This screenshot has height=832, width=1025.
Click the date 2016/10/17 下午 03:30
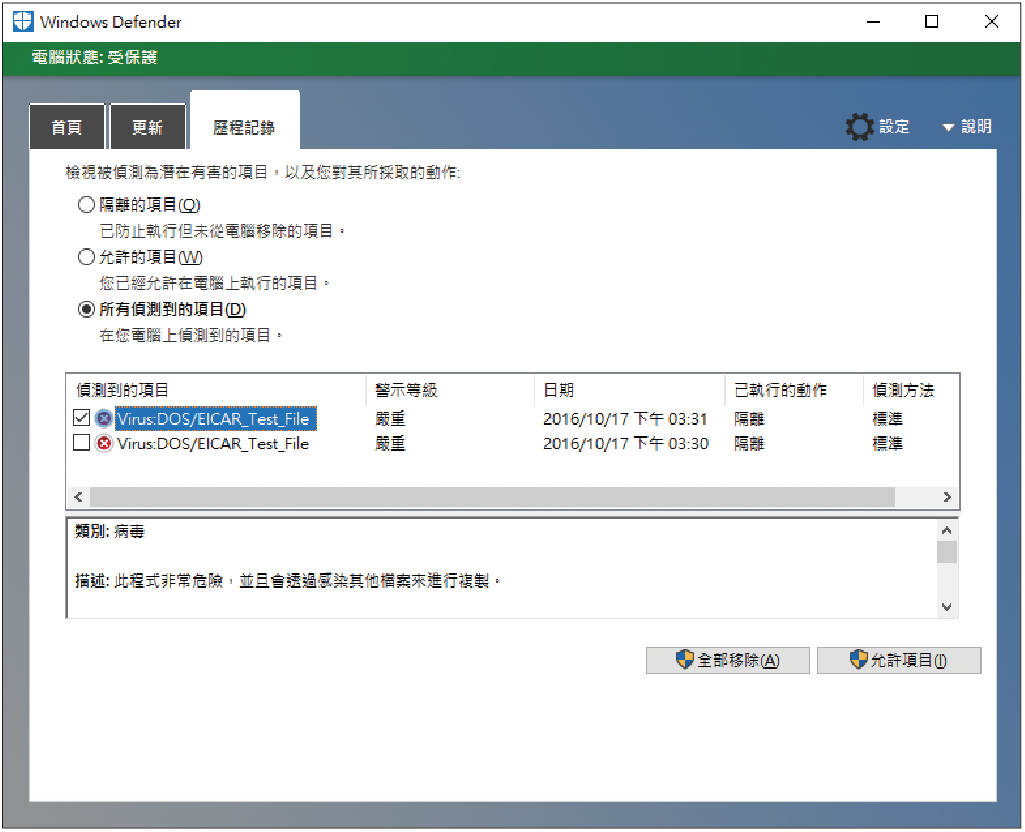pos(626,443)
